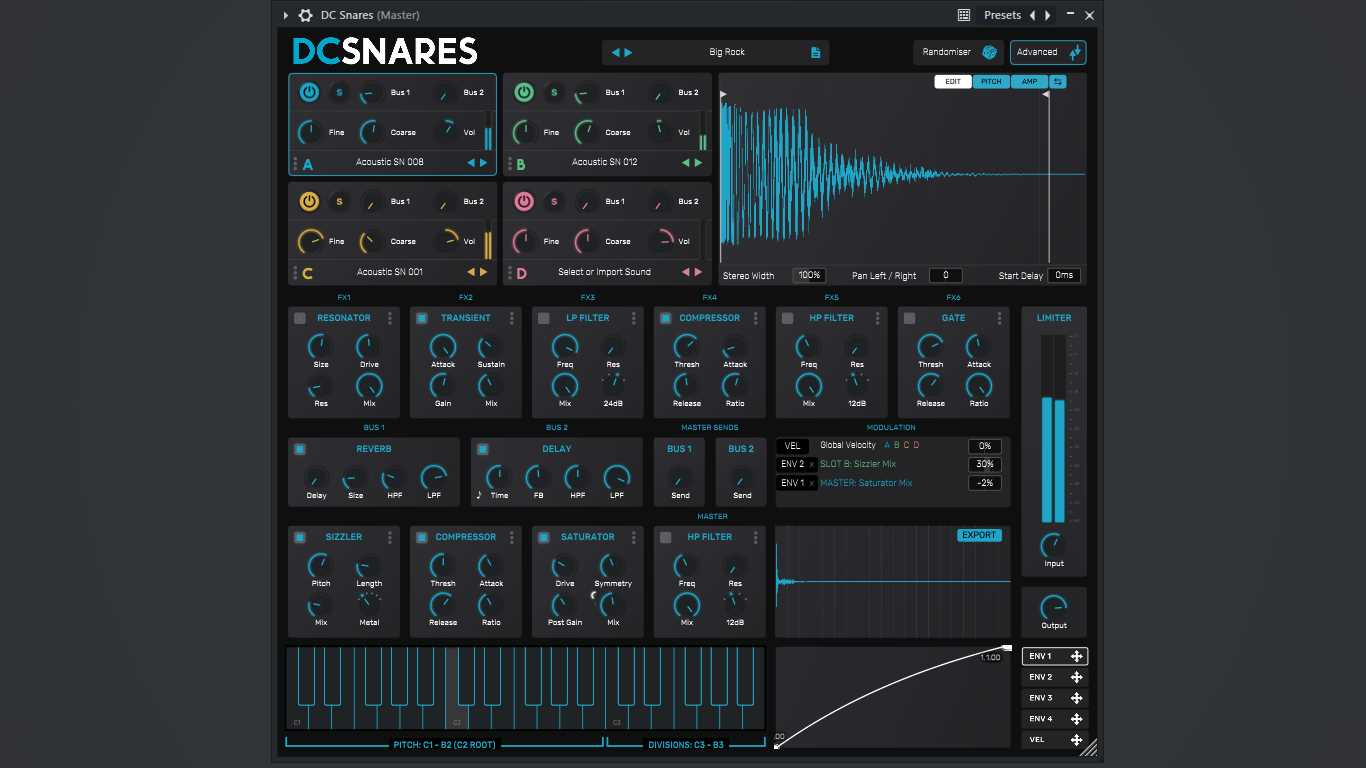1366x768 pixels.
Task: Toggle power for sound slot D
Action: [524, 202]
